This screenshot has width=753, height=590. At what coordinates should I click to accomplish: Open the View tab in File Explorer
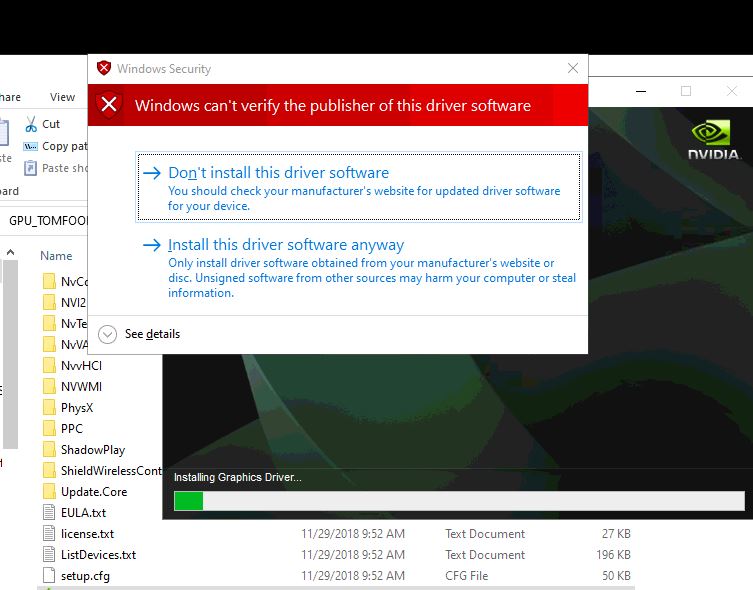62,97
